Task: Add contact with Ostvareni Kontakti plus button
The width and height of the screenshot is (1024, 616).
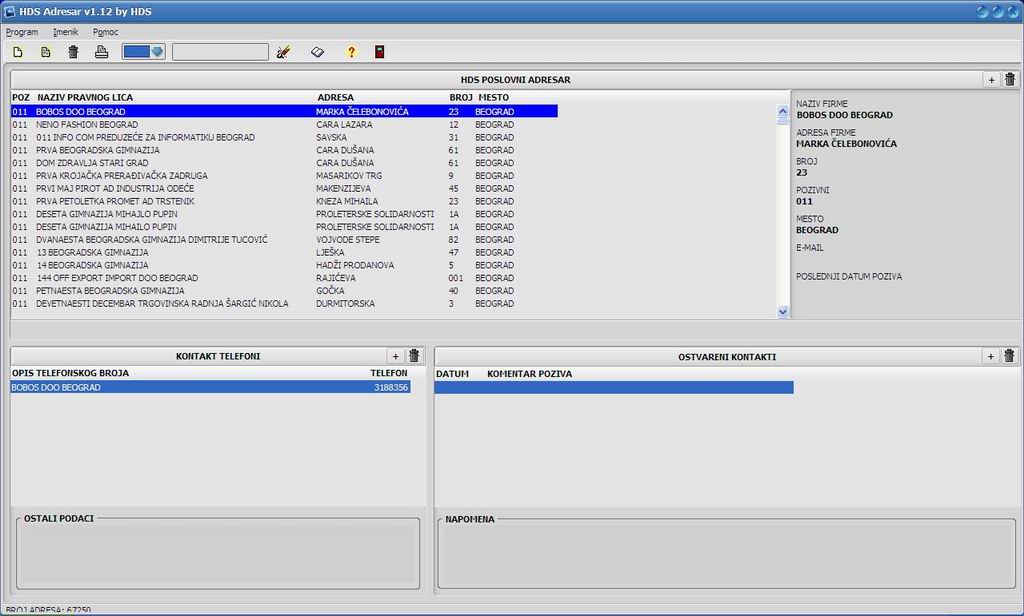Action: pyautogui.click(x=991, y=356)
